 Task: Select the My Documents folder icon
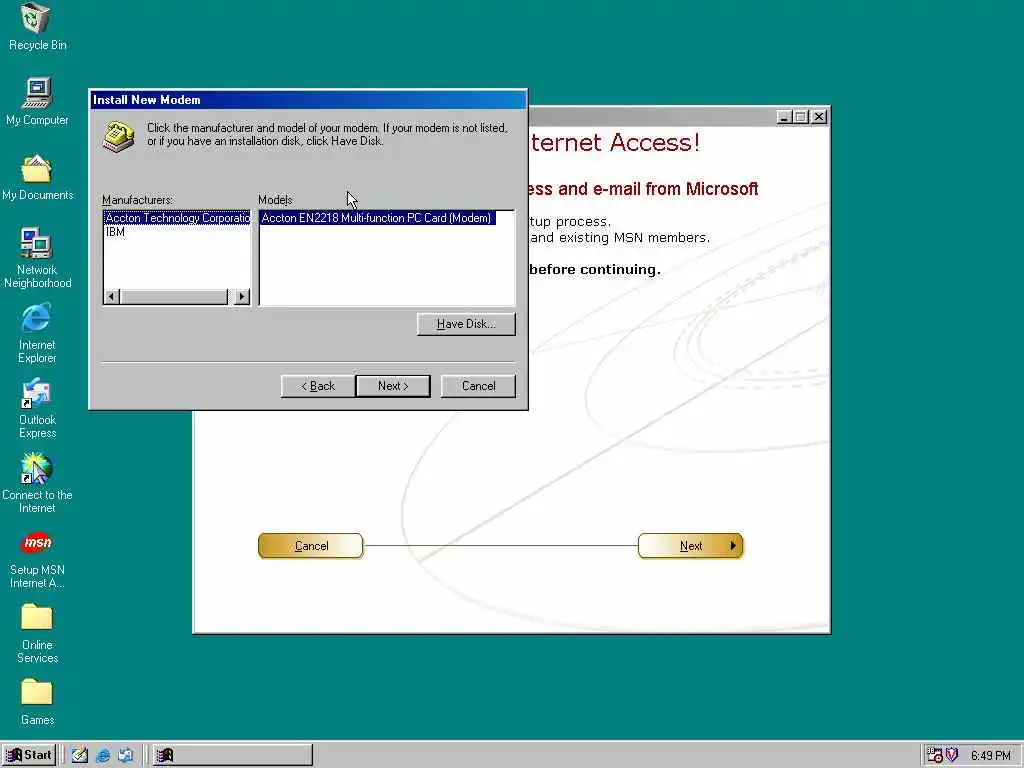click(x=37, y=168)
